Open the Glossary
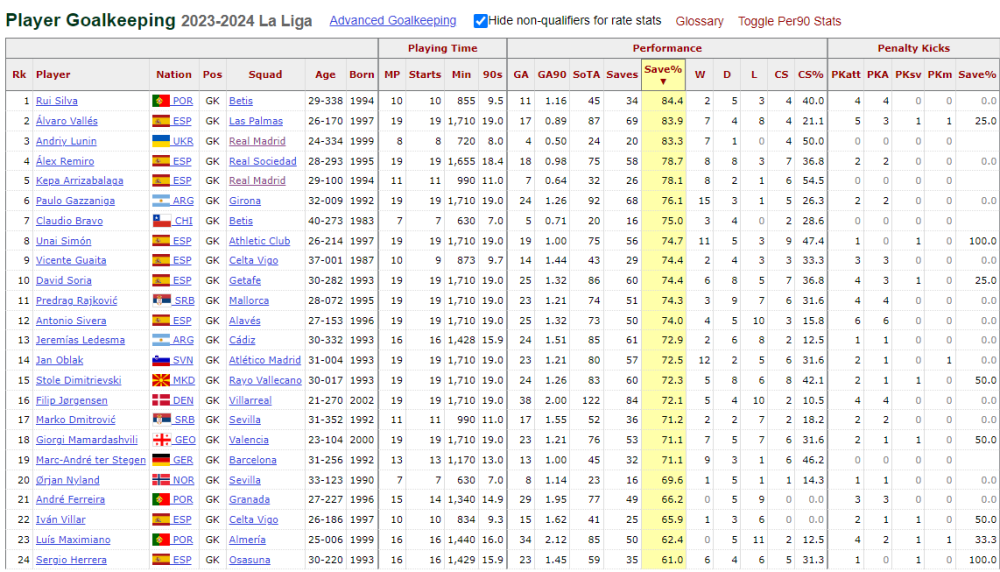The width and height of the screenshot is (1000, 572). click(x=700, y=21)
